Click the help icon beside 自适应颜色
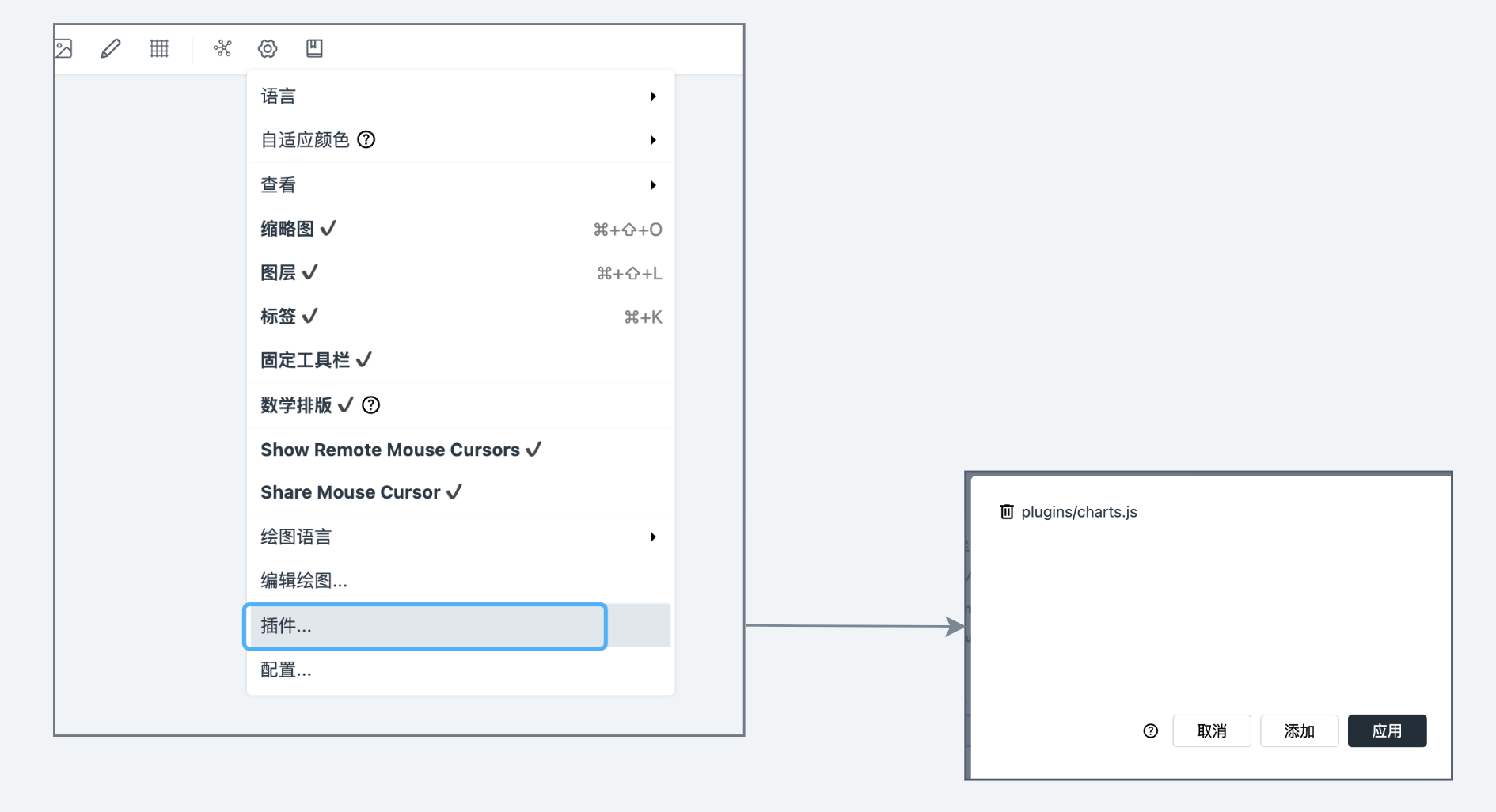1496x812 pixels. pyautogui.click(x=366, y=140)
